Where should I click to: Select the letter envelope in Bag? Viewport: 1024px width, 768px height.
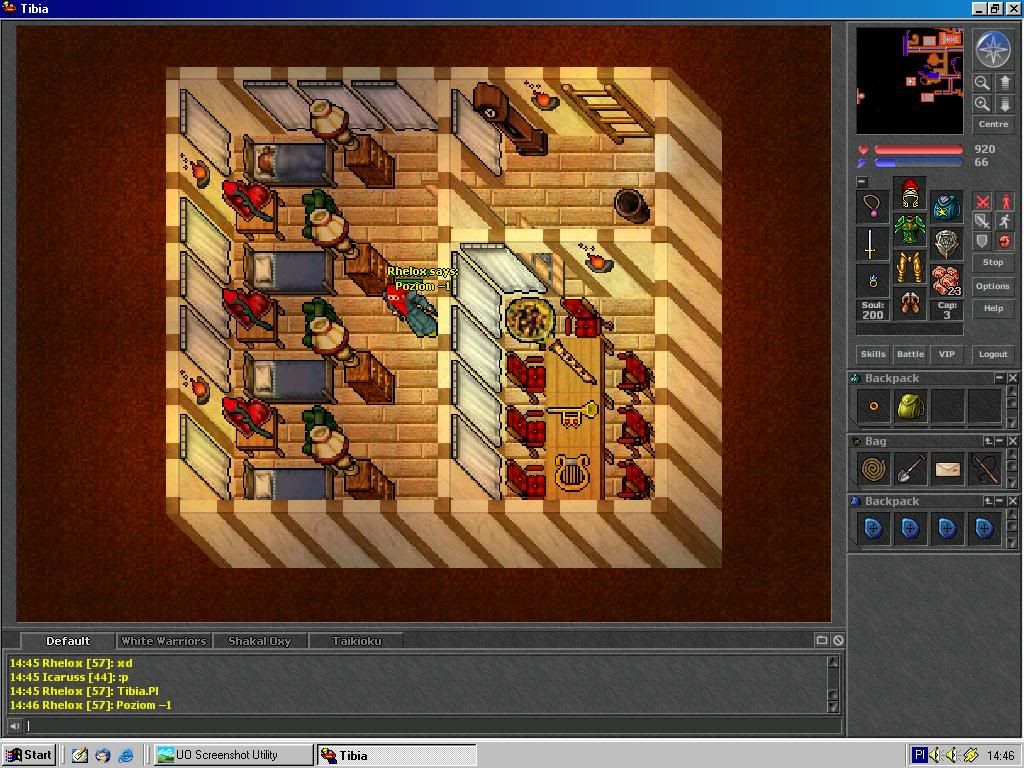click(x=948, y=469)
